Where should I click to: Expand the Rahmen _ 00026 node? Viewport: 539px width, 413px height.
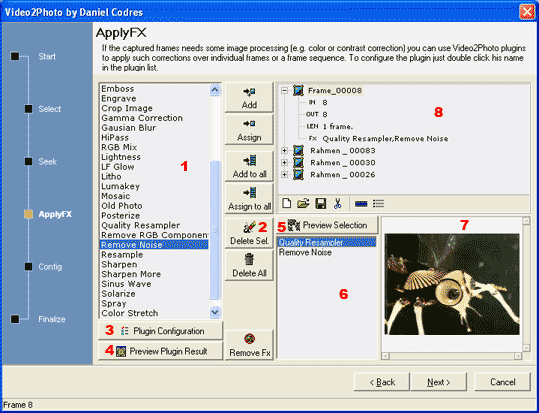coord(284,175)
